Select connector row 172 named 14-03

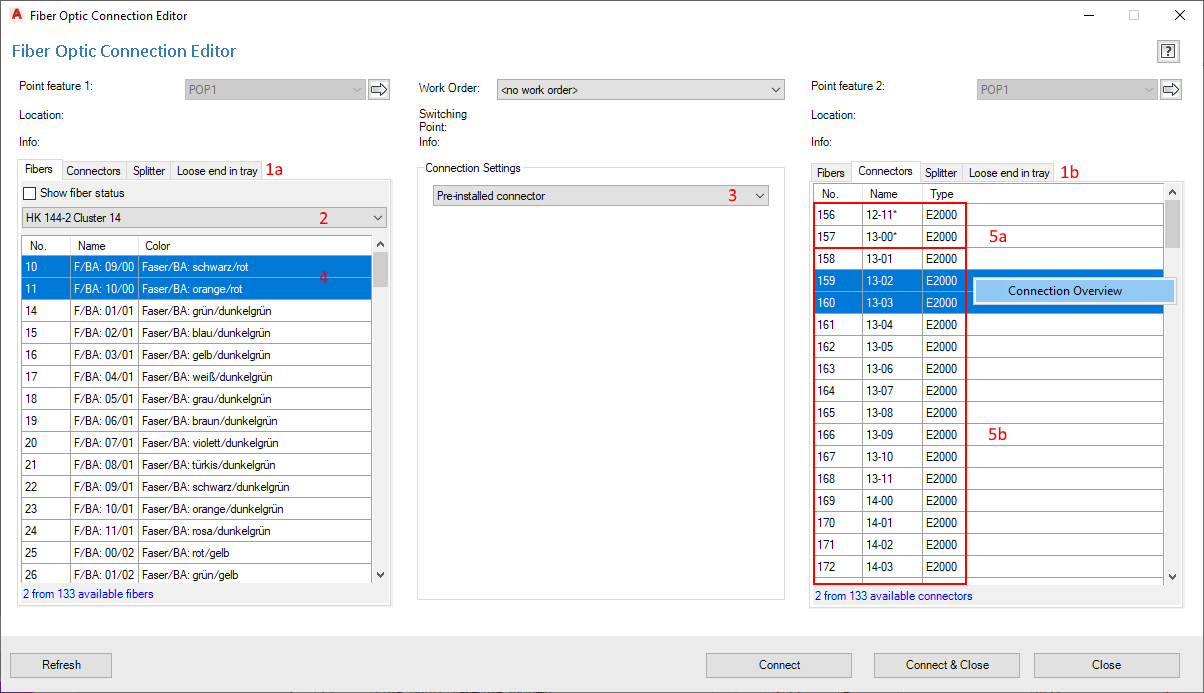(x=989, y=566)
